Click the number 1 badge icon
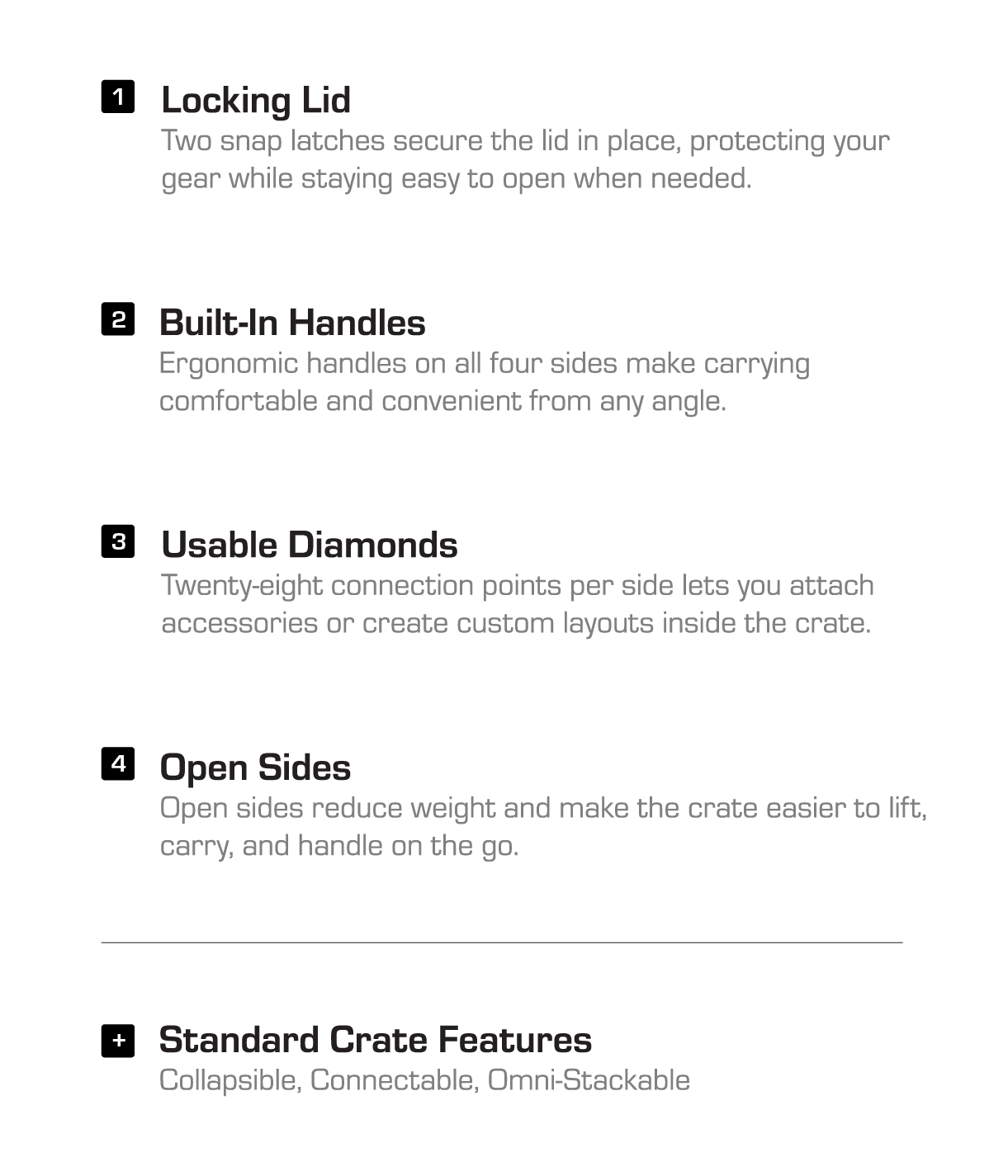Screen dimensions: 1008x1176 [x=118, y=97]
